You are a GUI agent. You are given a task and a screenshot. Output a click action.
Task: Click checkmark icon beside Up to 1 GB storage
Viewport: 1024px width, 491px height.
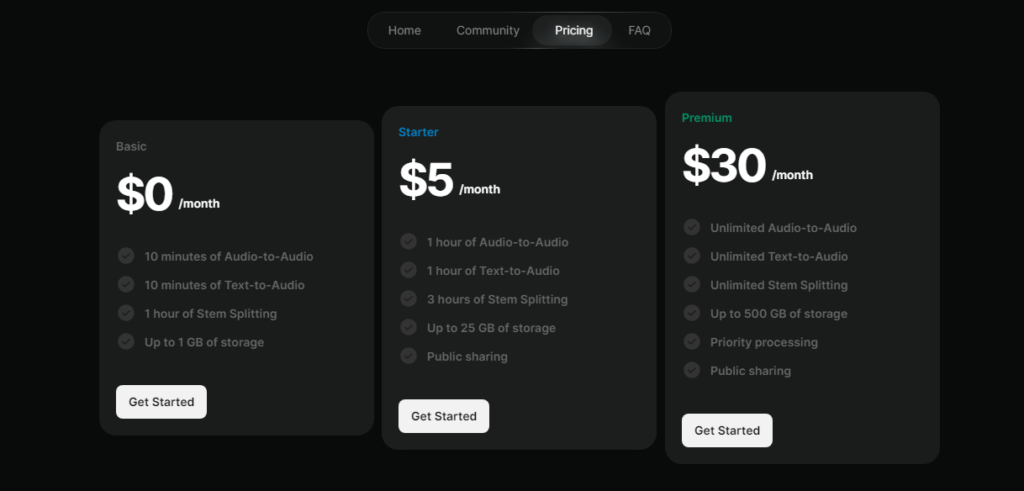click(126, 342)
